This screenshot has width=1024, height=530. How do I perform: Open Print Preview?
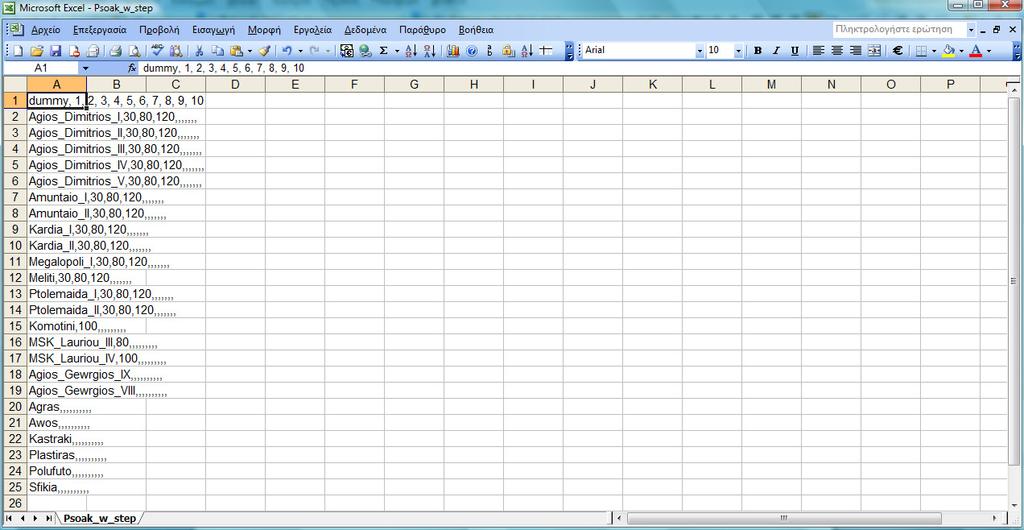tap(134, 51)
